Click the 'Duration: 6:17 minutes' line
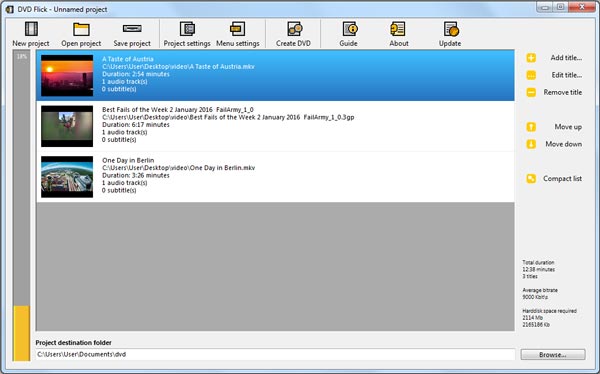600x374 pixels. (x=135, y=124)
